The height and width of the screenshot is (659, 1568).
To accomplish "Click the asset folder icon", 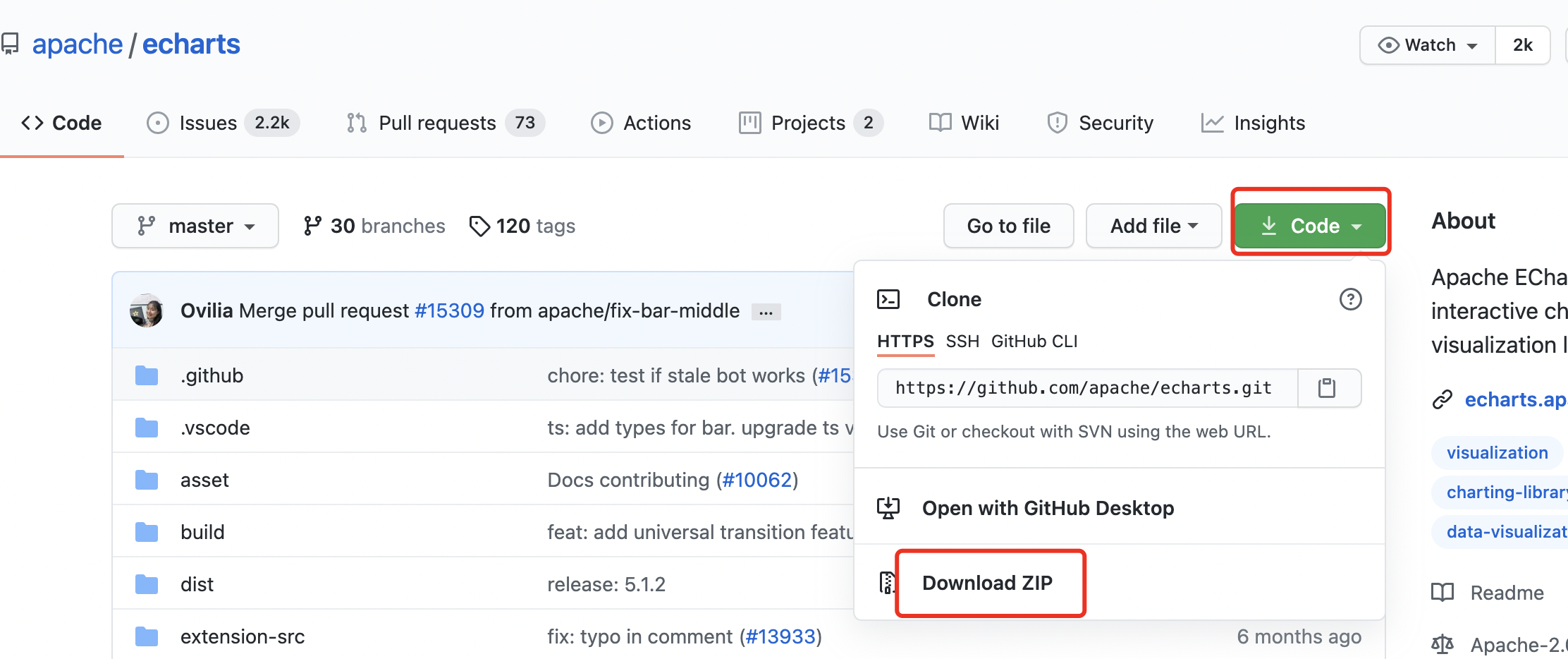I will coord(147,480).
